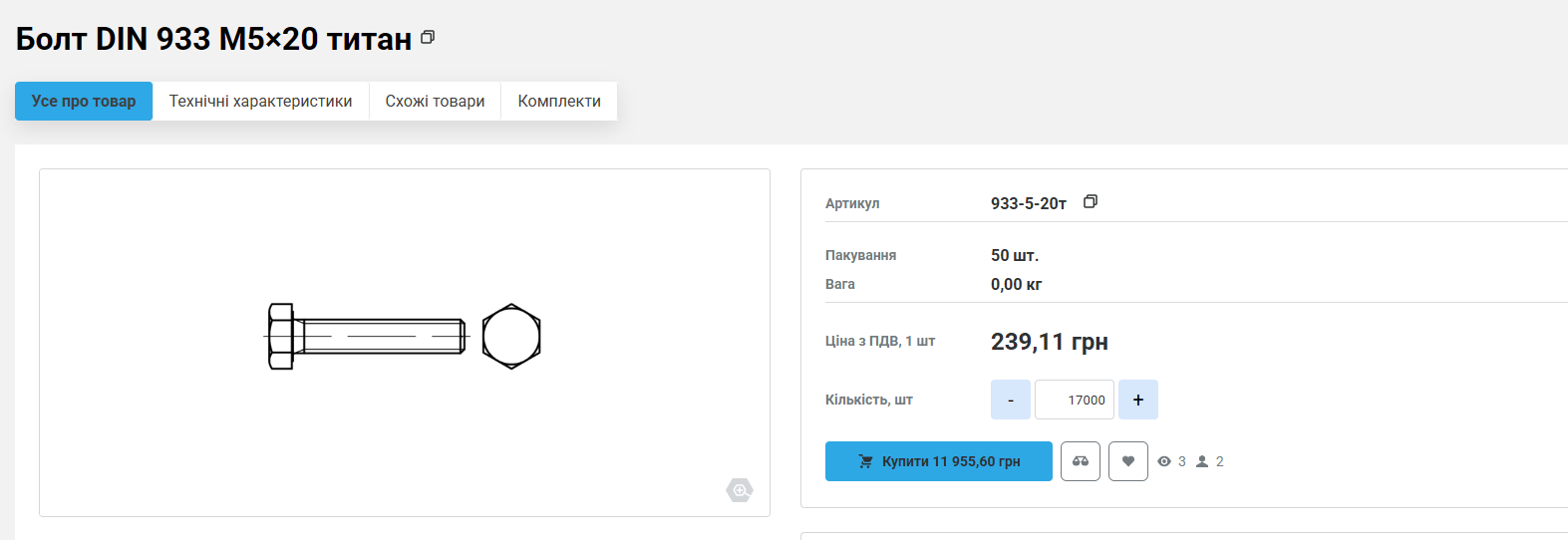Viewport: 1568px width, 540px height.
Task: Open the "Технічні характеристики" tab
Action: tap(260, 102)
